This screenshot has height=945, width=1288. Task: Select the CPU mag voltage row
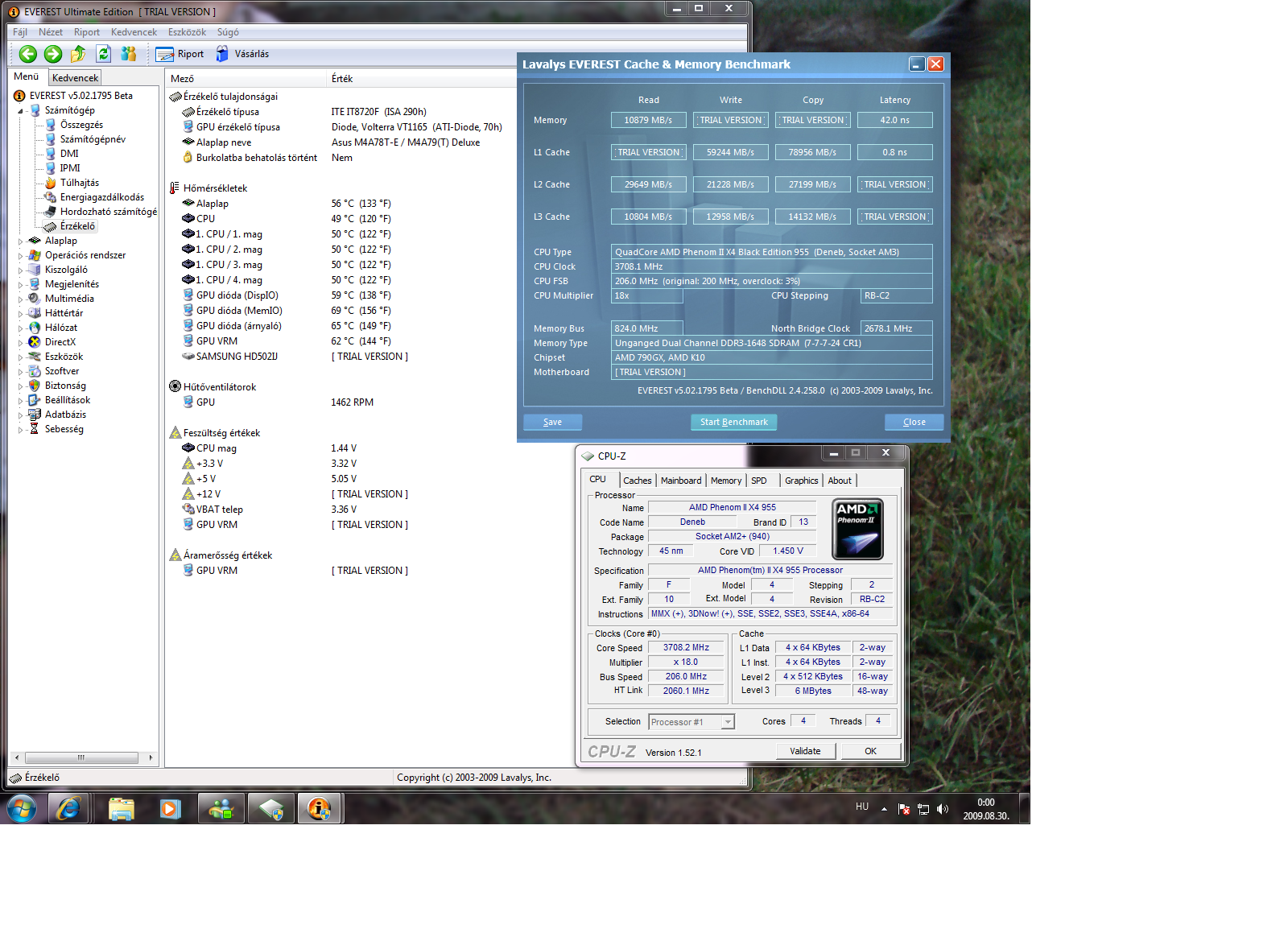(342, 448)
